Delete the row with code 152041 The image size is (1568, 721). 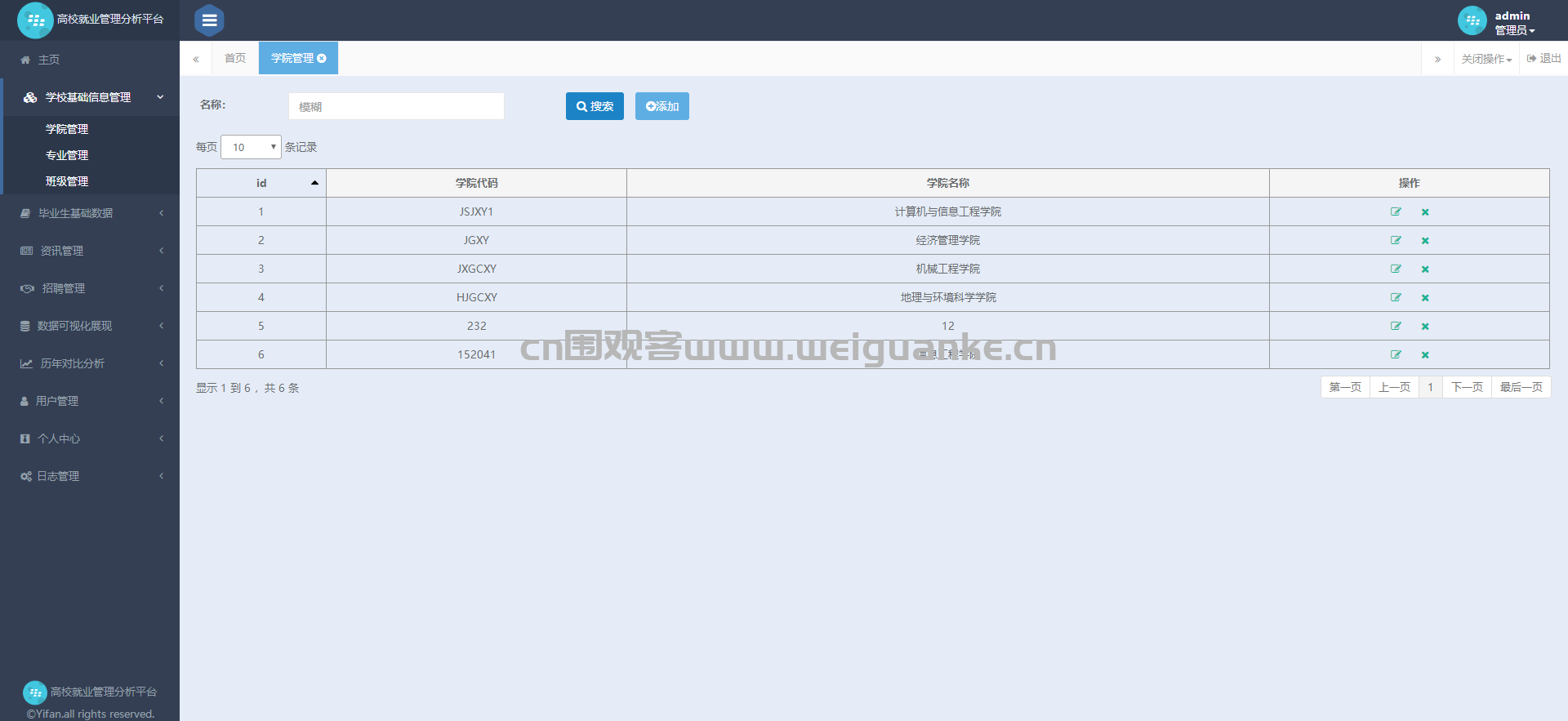1425,355
